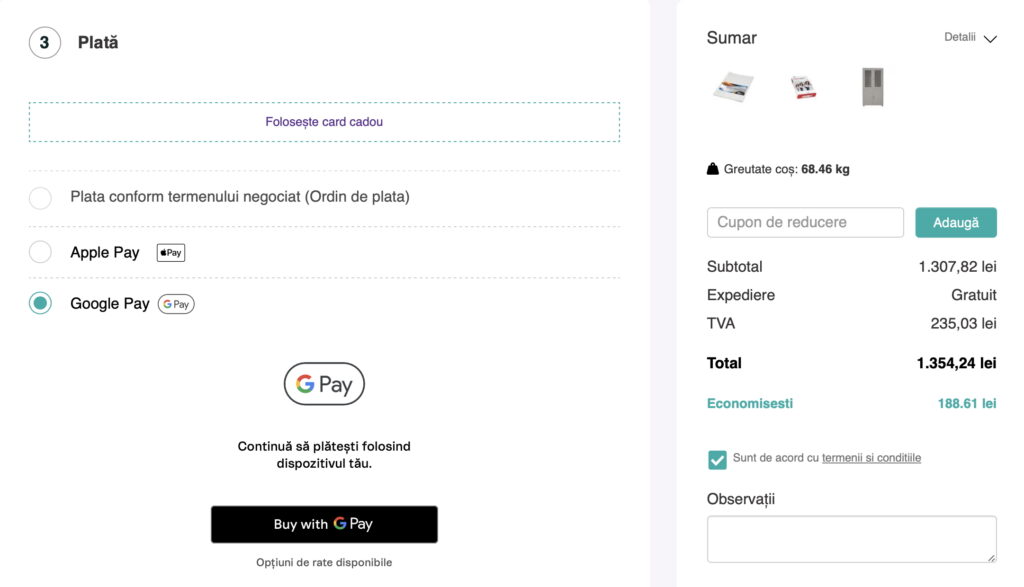Click the step 3 circle indicator
Screen dimensions: 1024x587
(44, 42)
